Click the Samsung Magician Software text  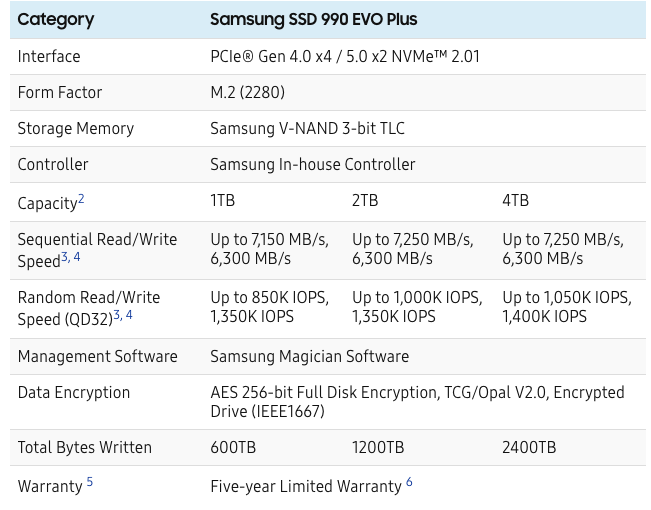point(309,356)
